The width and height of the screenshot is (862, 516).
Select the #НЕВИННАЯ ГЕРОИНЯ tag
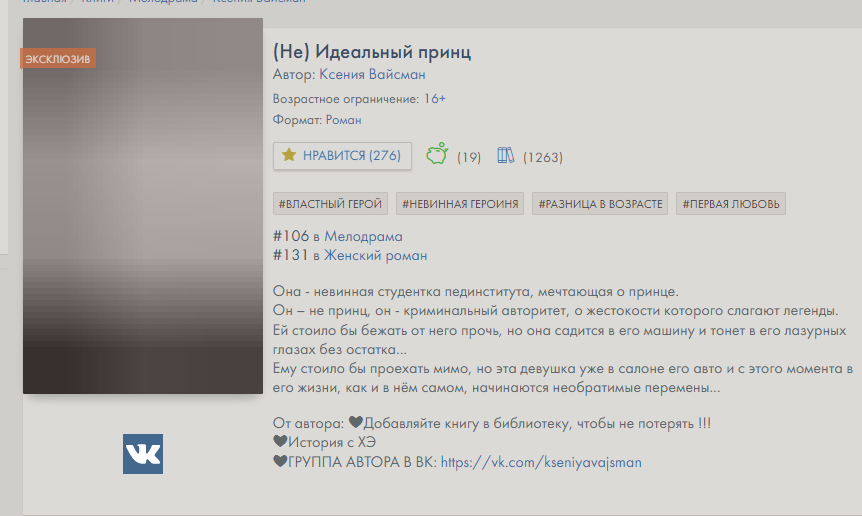coord(460,204)
